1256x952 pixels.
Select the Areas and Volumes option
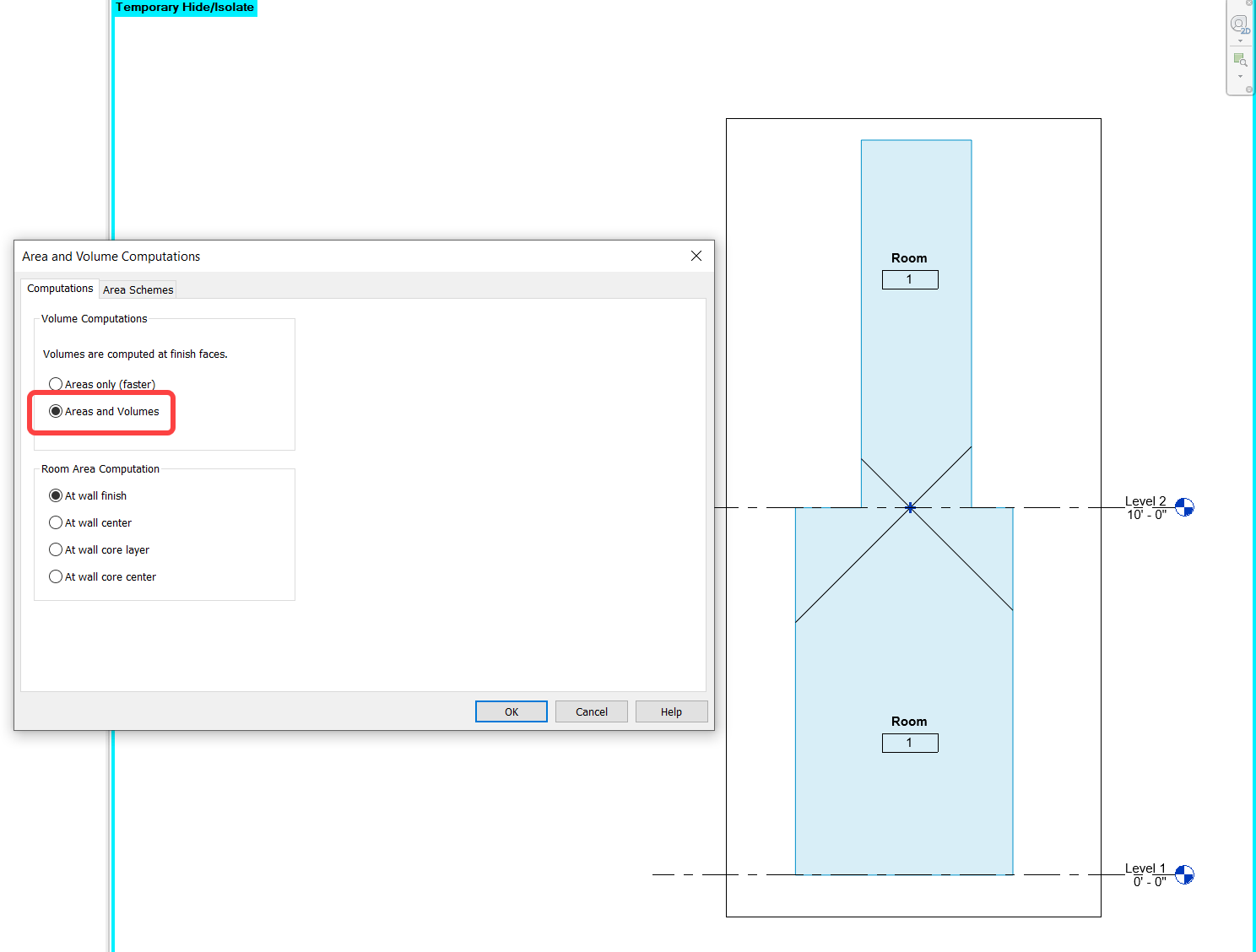coord(56,411)
